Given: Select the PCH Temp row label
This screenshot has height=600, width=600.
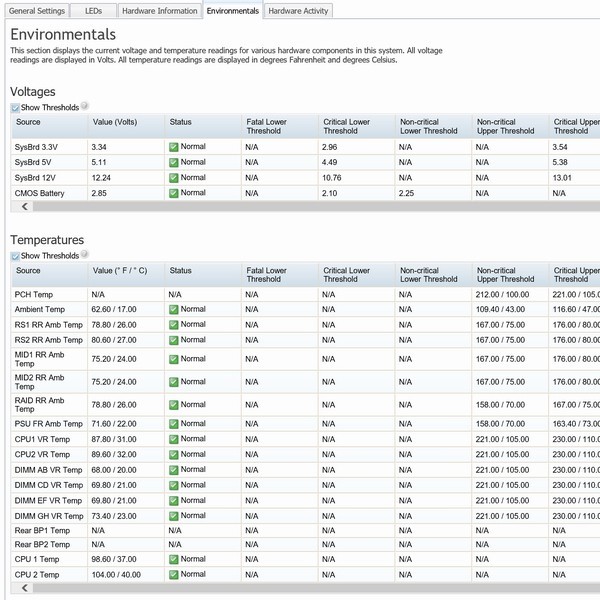Looking at the screenshot, I should 34,295.
